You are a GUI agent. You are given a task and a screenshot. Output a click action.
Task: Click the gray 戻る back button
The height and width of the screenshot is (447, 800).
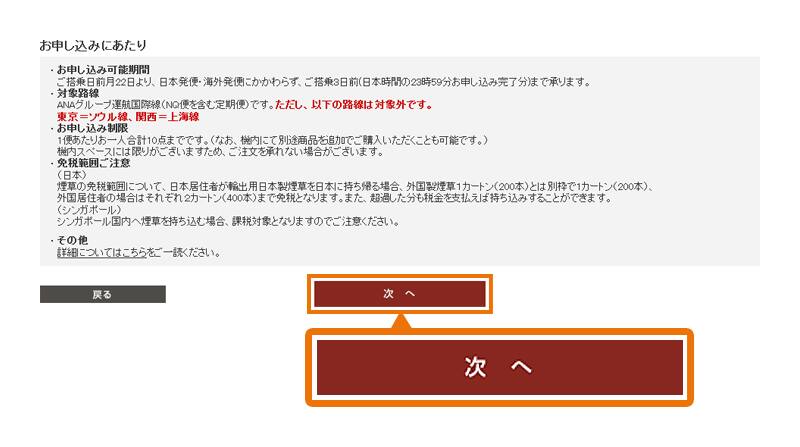click(x=103, y=294)
